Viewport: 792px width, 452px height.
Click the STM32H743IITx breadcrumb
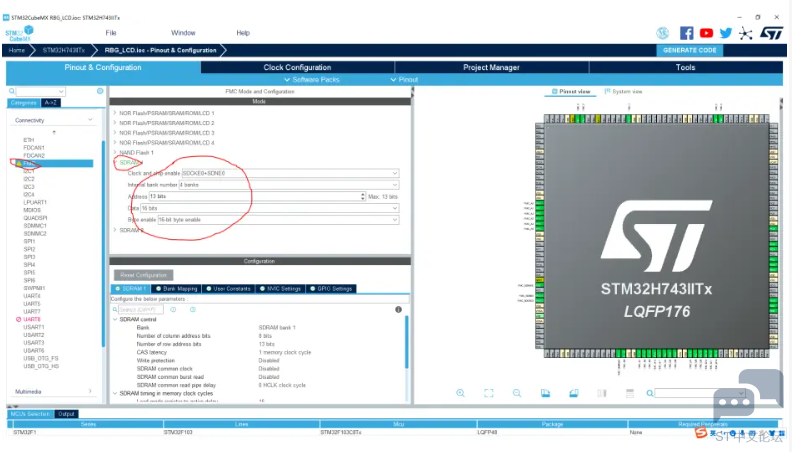click(x=64, y=50)
